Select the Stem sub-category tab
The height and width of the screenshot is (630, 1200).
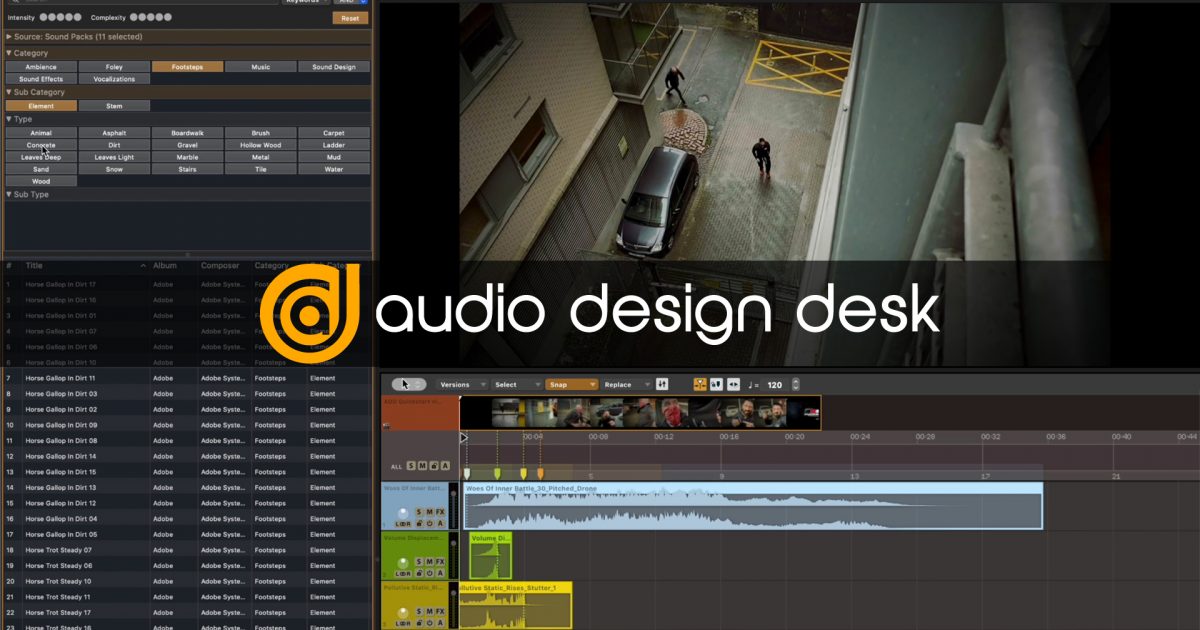114,104
